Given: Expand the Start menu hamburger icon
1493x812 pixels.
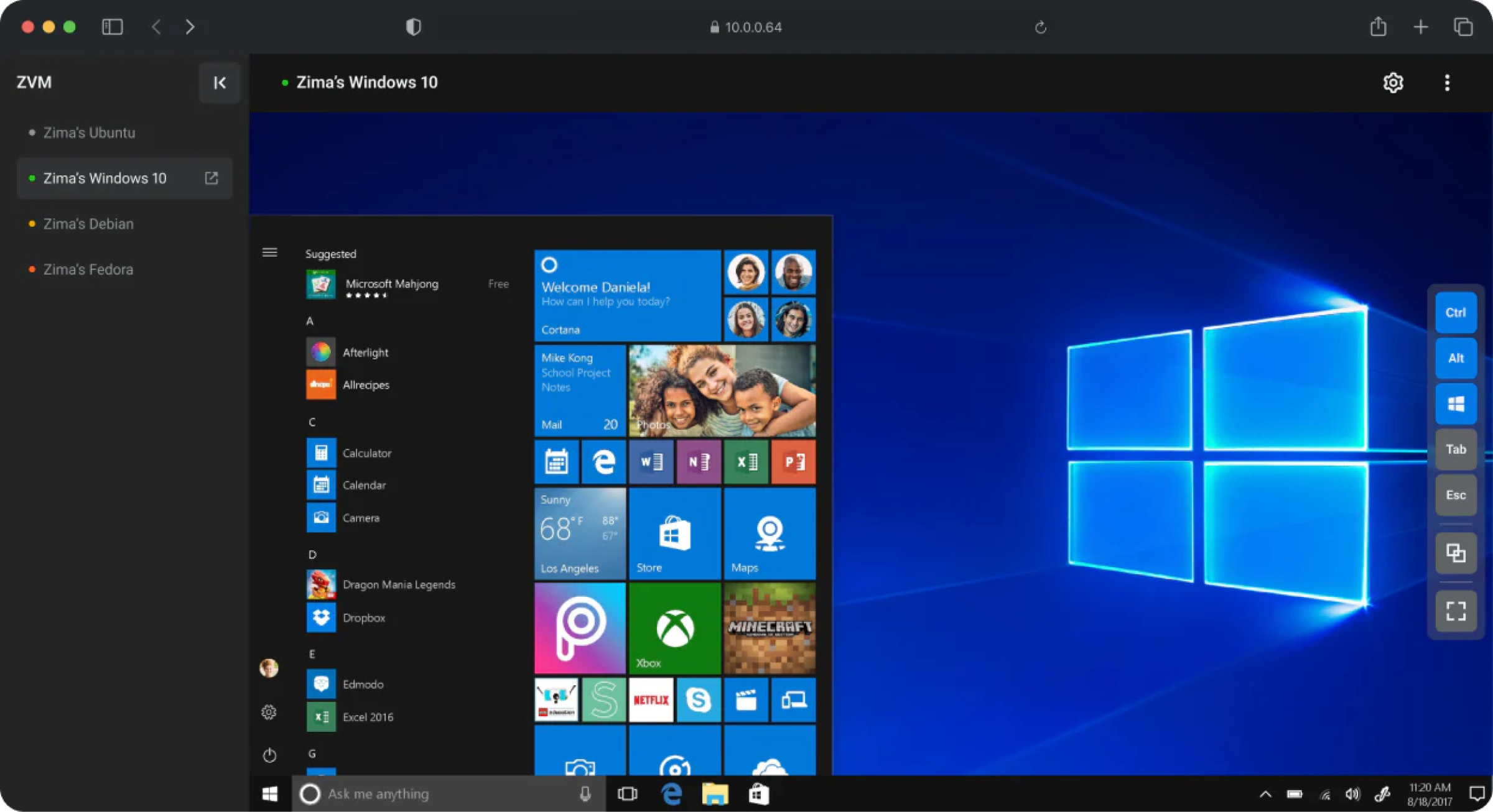Looking at the screenshot, I should [269, 252].
